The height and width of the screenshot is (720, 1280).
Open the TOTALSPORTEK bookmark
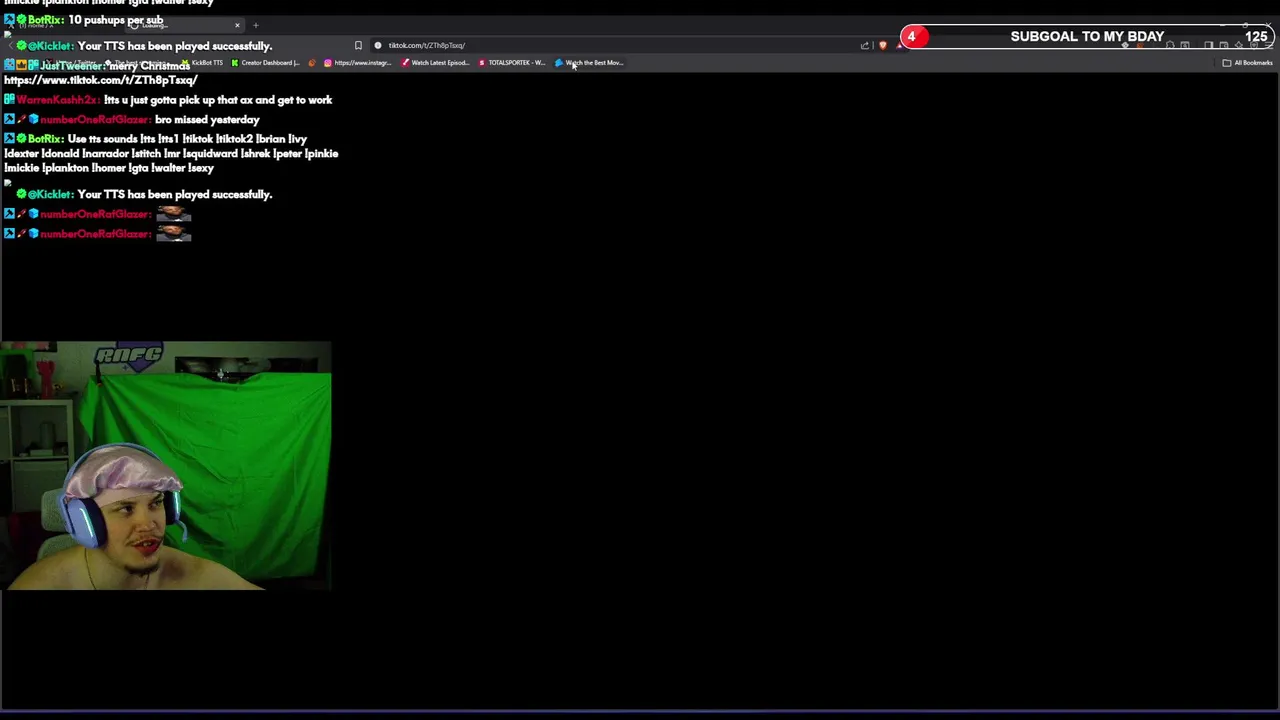click(x=512, y=63)
